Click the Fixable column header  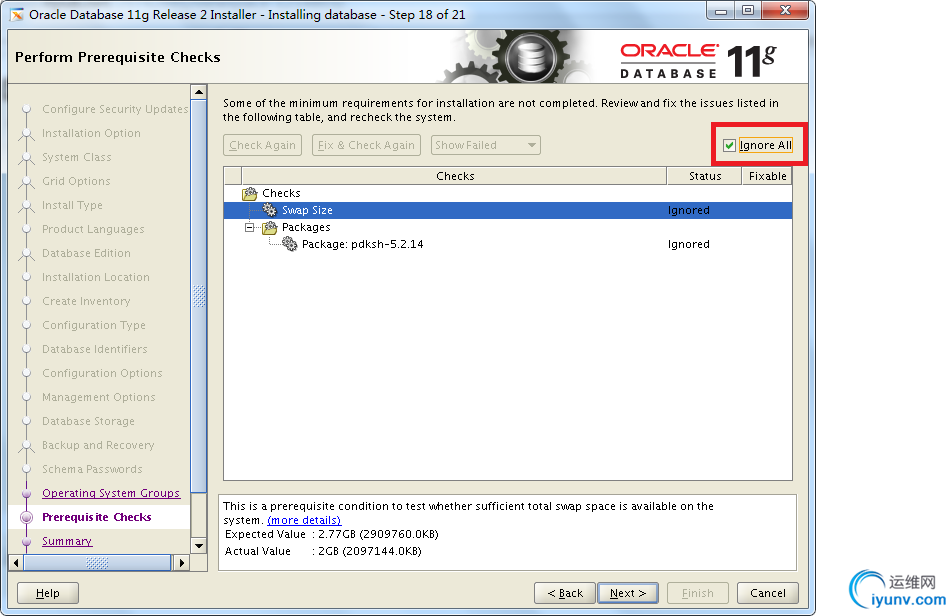point(767,176)
